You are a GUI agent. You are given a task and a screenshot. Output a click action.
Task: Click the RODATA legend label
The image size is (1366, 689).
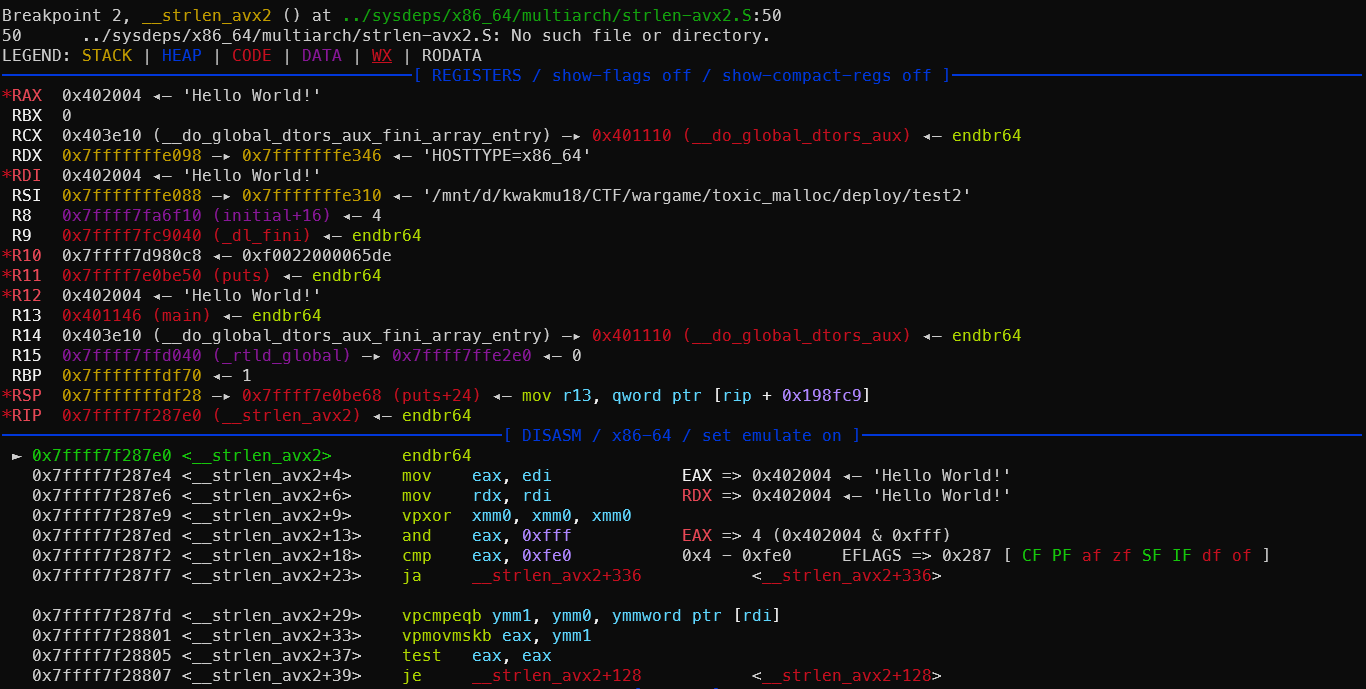pos(451,55)
